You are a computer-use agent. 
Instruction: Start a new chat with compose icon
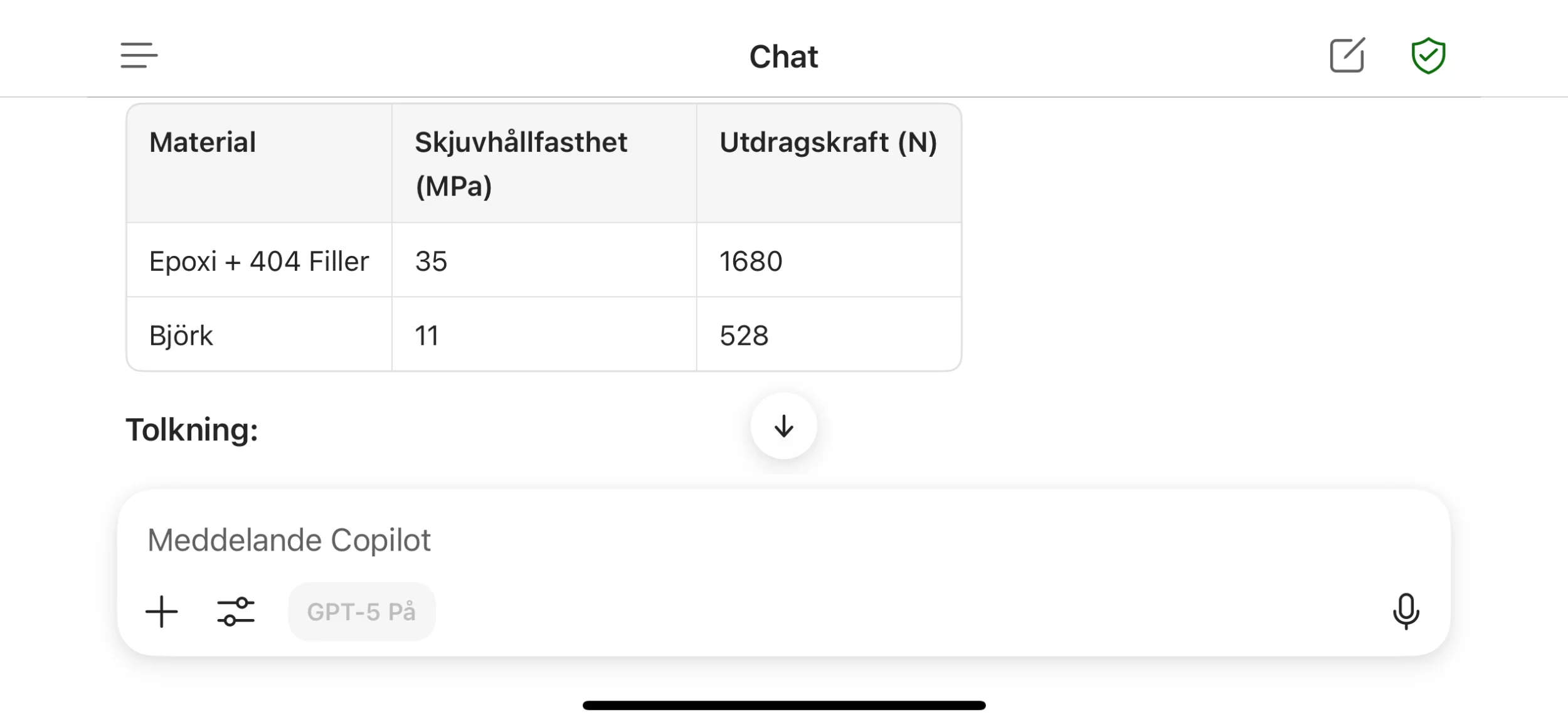click(1347, 55)
